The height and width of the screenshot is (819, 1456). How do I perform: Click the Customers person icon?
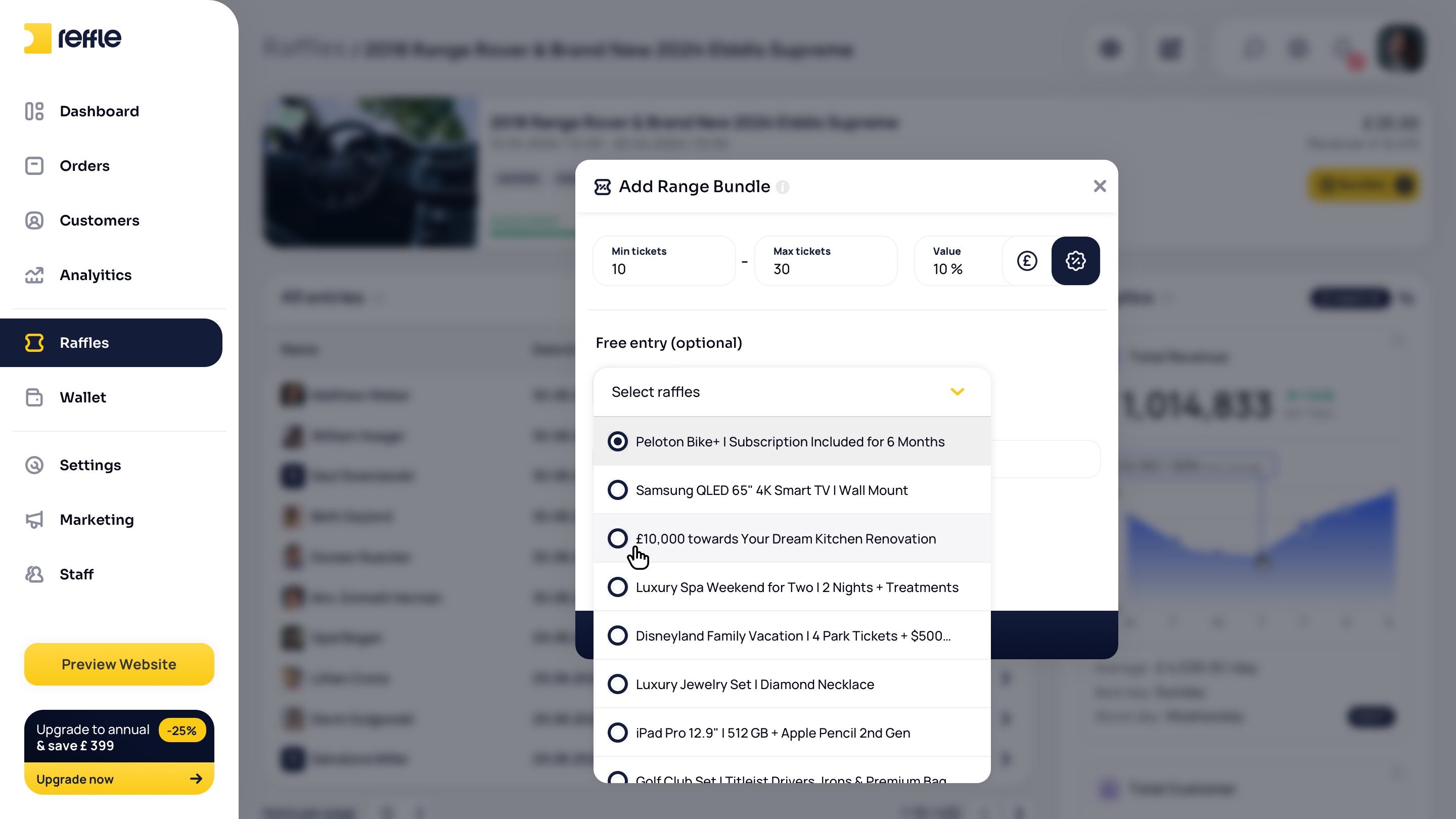34,220
